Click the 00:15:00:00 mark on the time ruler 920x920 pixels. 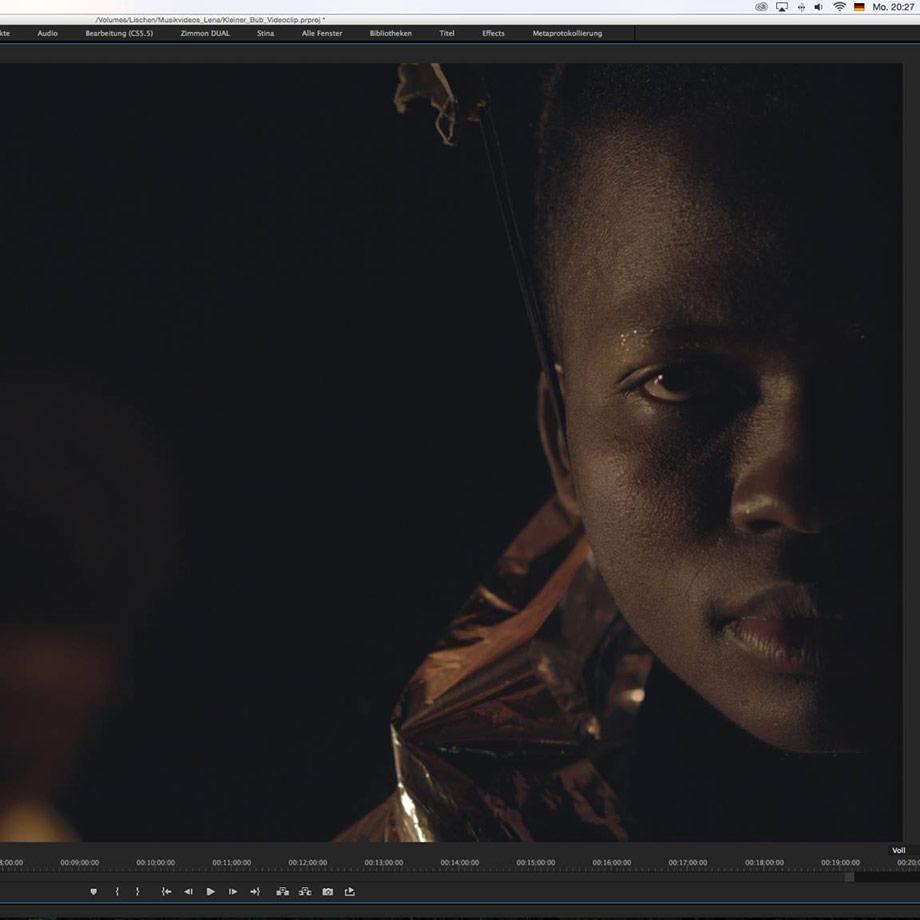pyautogui.click(x=536, y=862)
